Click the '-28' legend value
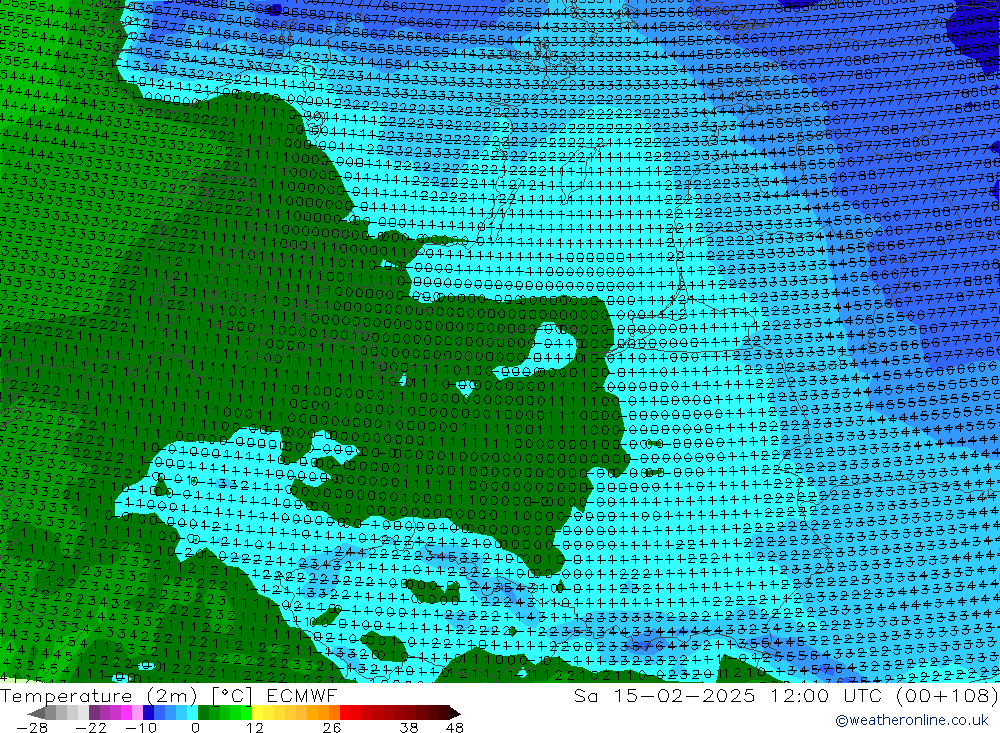The image size is (1000, 733). (32, 728)
